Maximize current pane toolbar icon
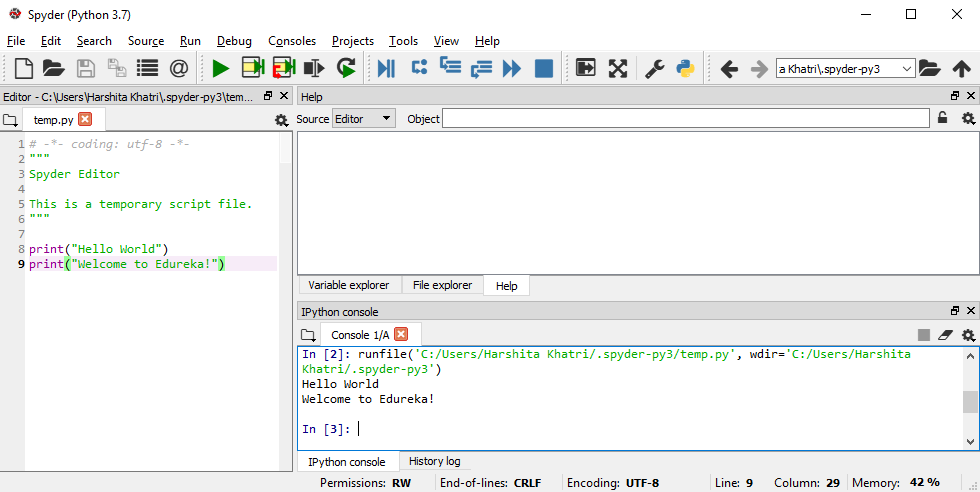This screenshot has width=980, height=492. pyautogui.click(x=586, y=68)
